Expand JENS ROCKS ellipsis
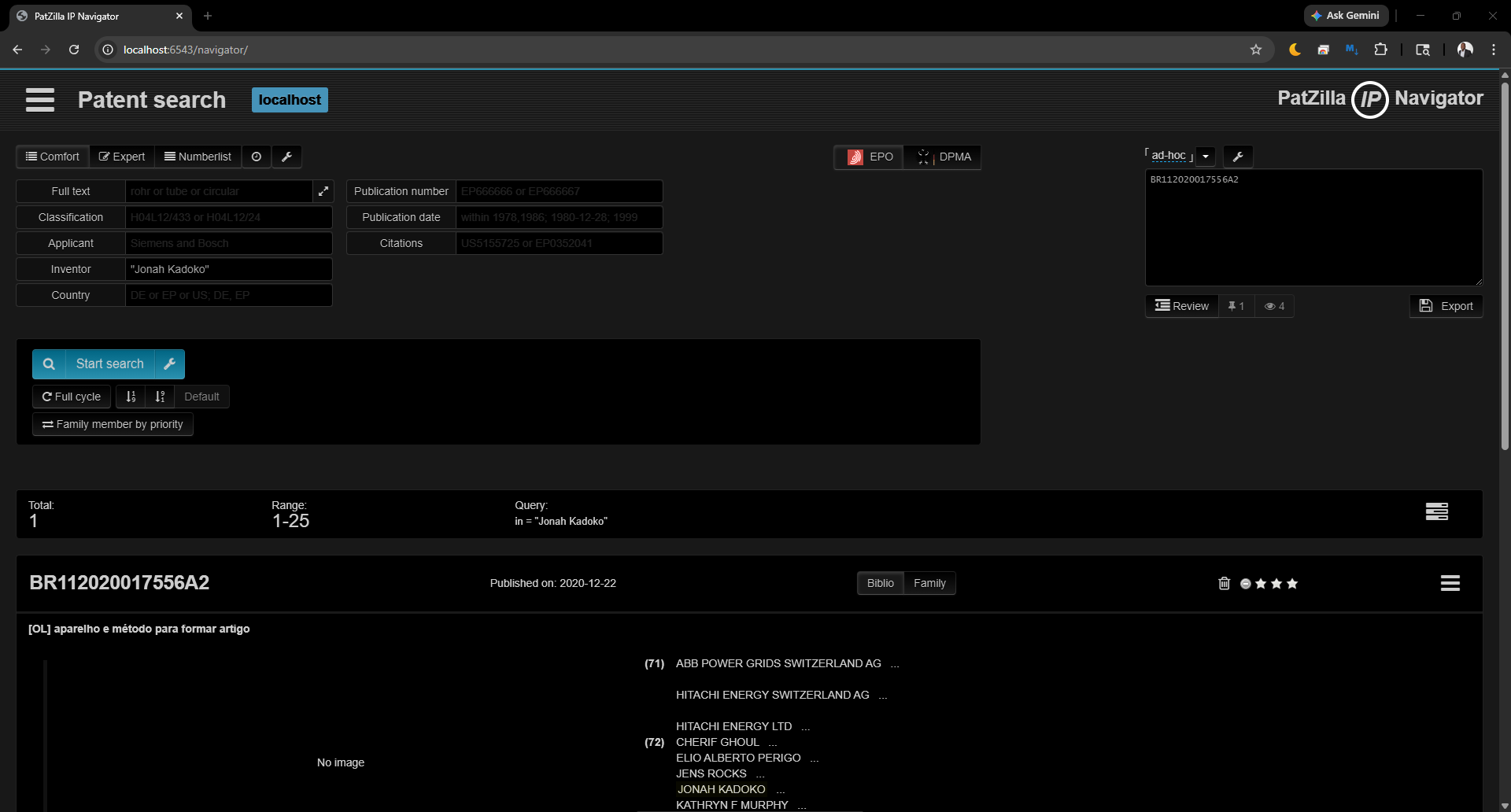1511x812 pixels. [760, 774]
